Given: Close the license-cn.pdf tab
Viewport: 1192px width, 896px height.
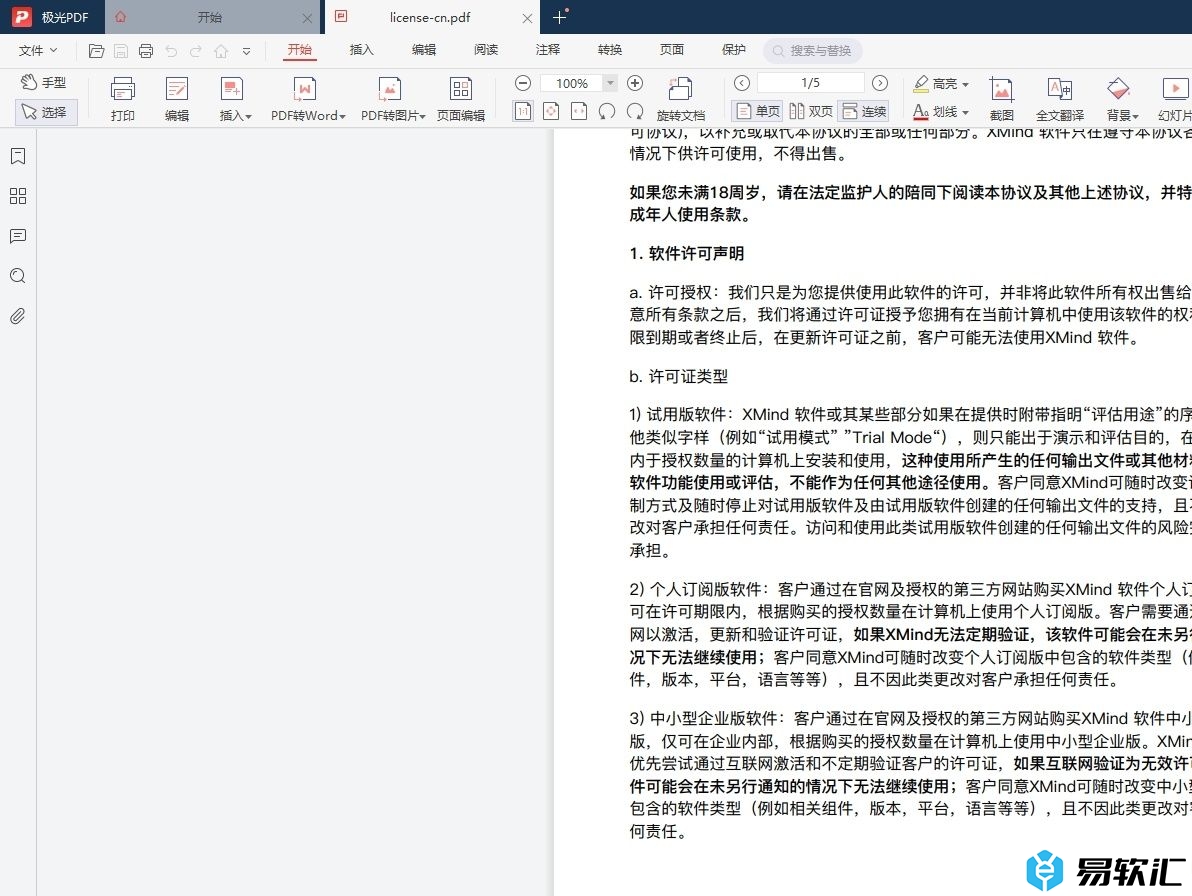Looking at the screenshot, I should (527, 17).
